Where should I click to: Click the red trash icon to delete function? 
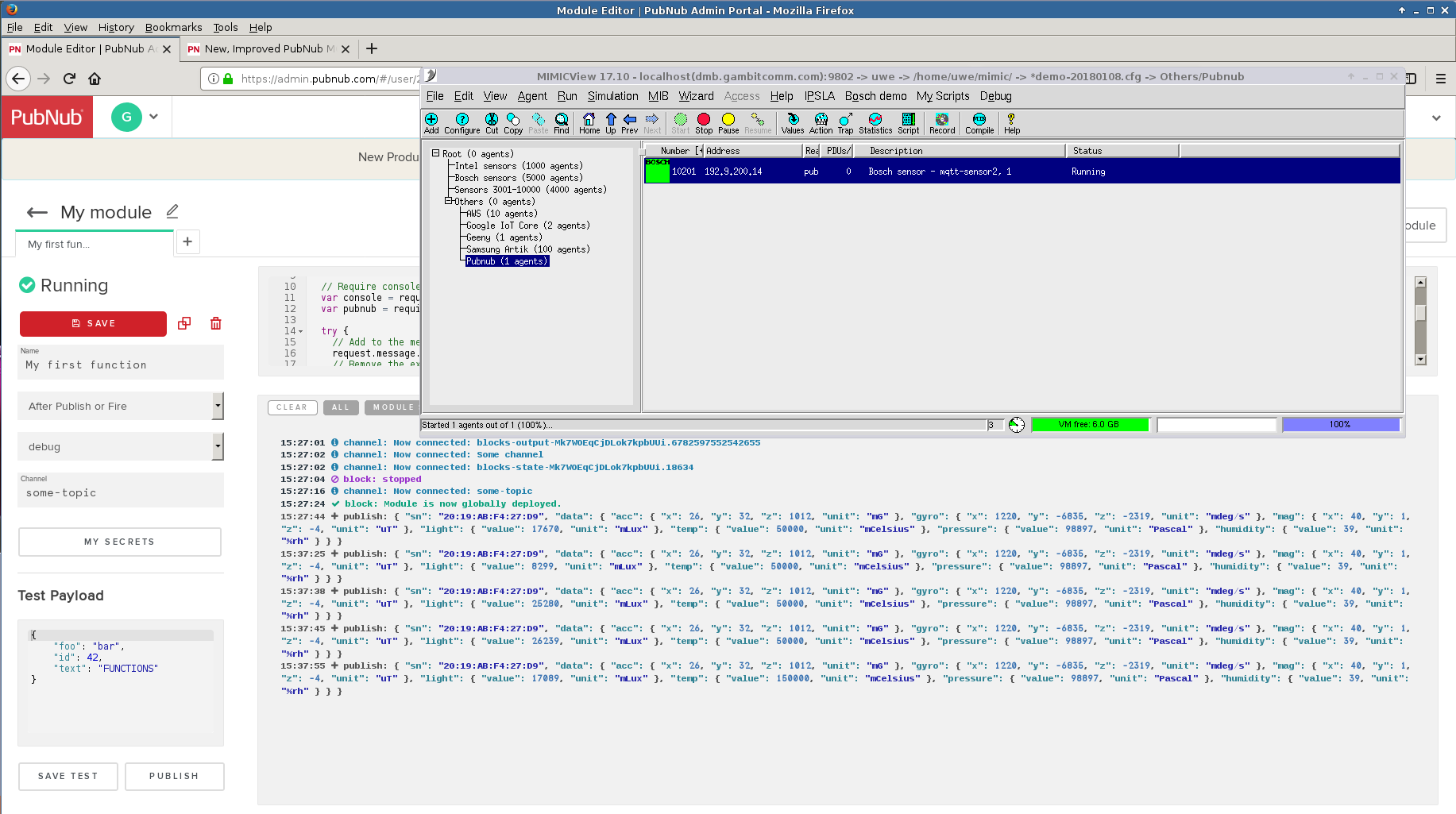215,323
